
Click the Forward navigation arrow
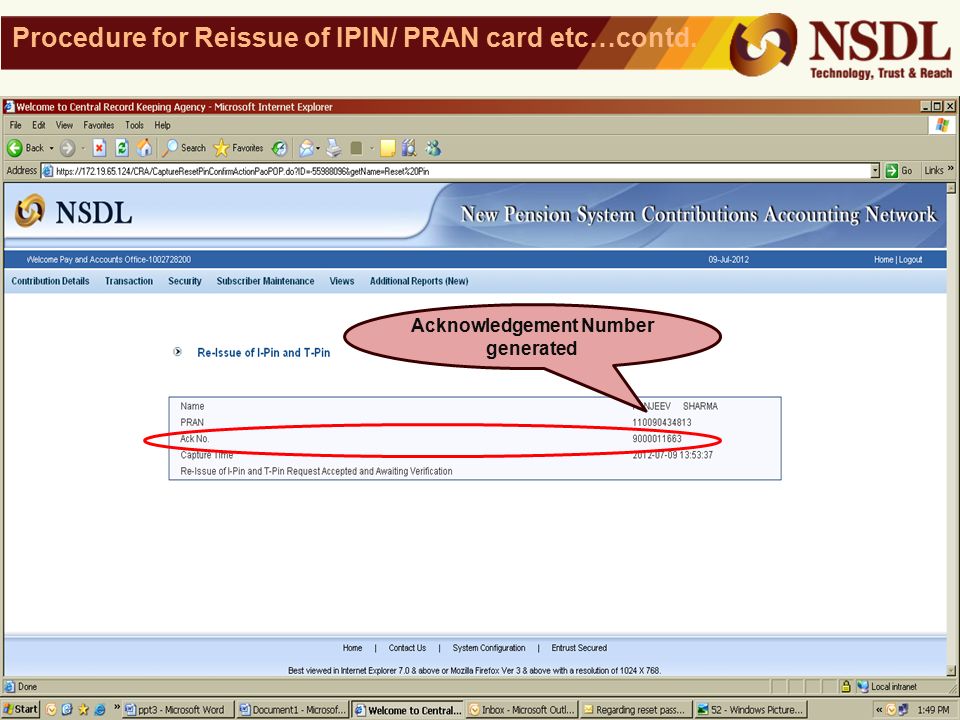[67, 148]
